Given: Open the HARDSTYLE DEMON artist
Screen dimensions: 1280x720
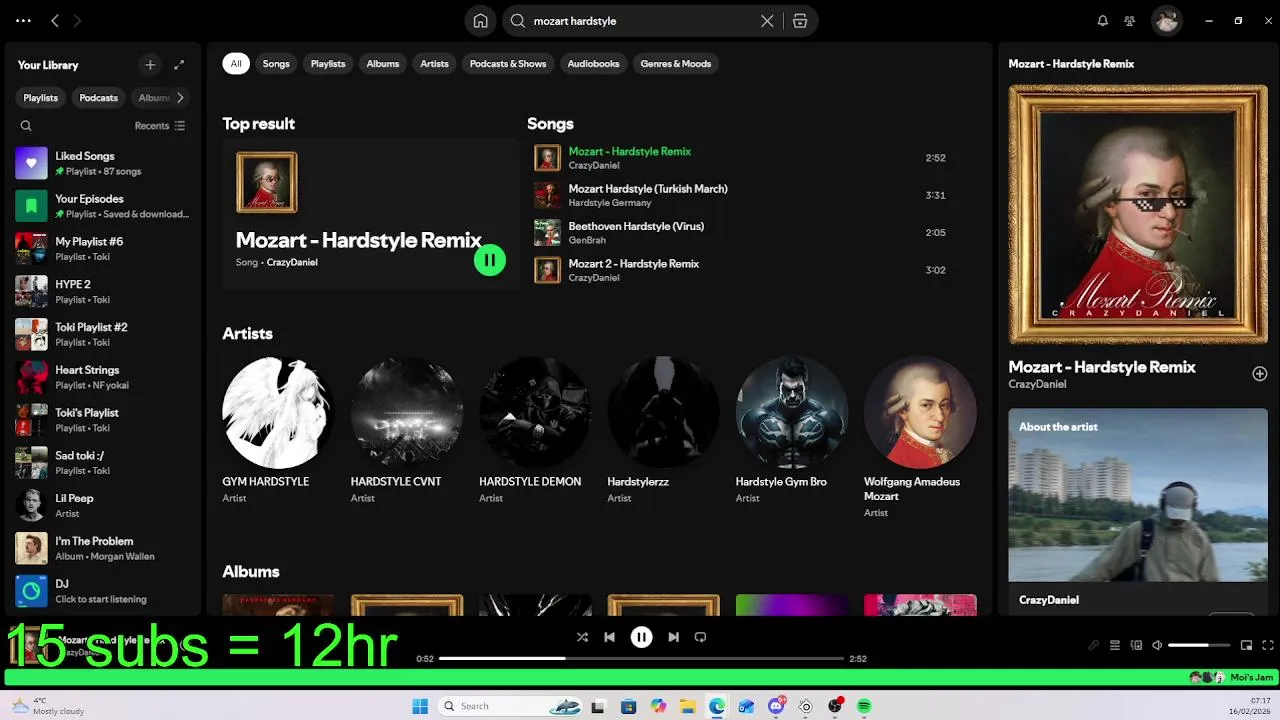Looking at the screenshot, I should 535,431.
